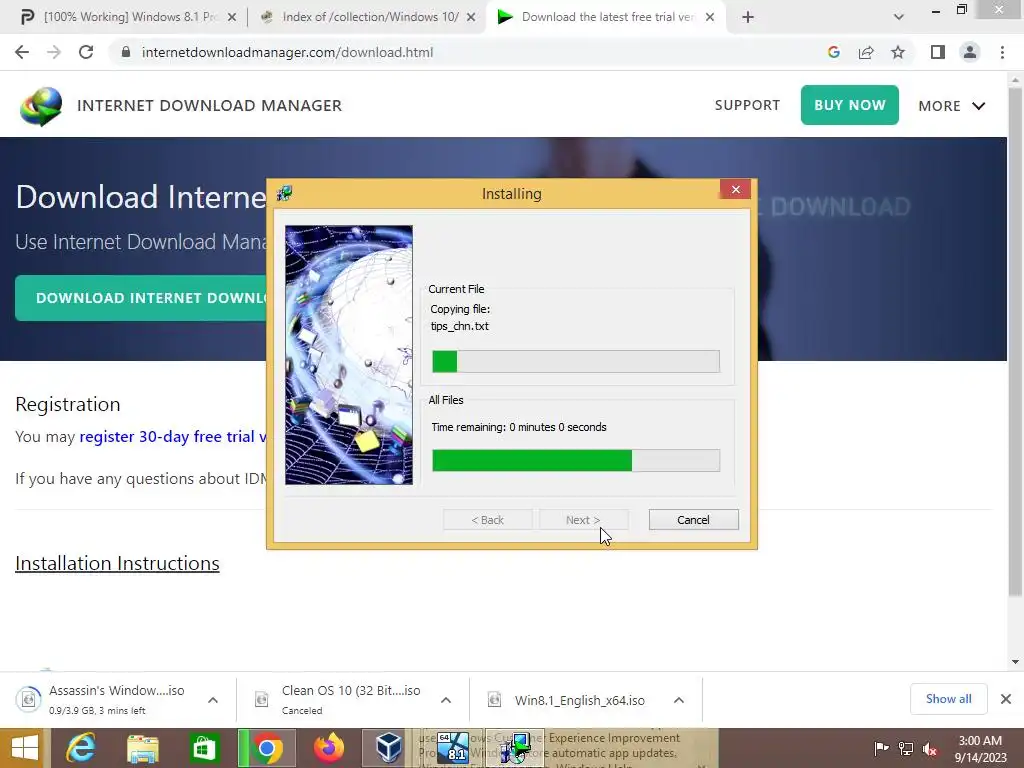Click the Internet Download Manager logo

coord(41,106)
